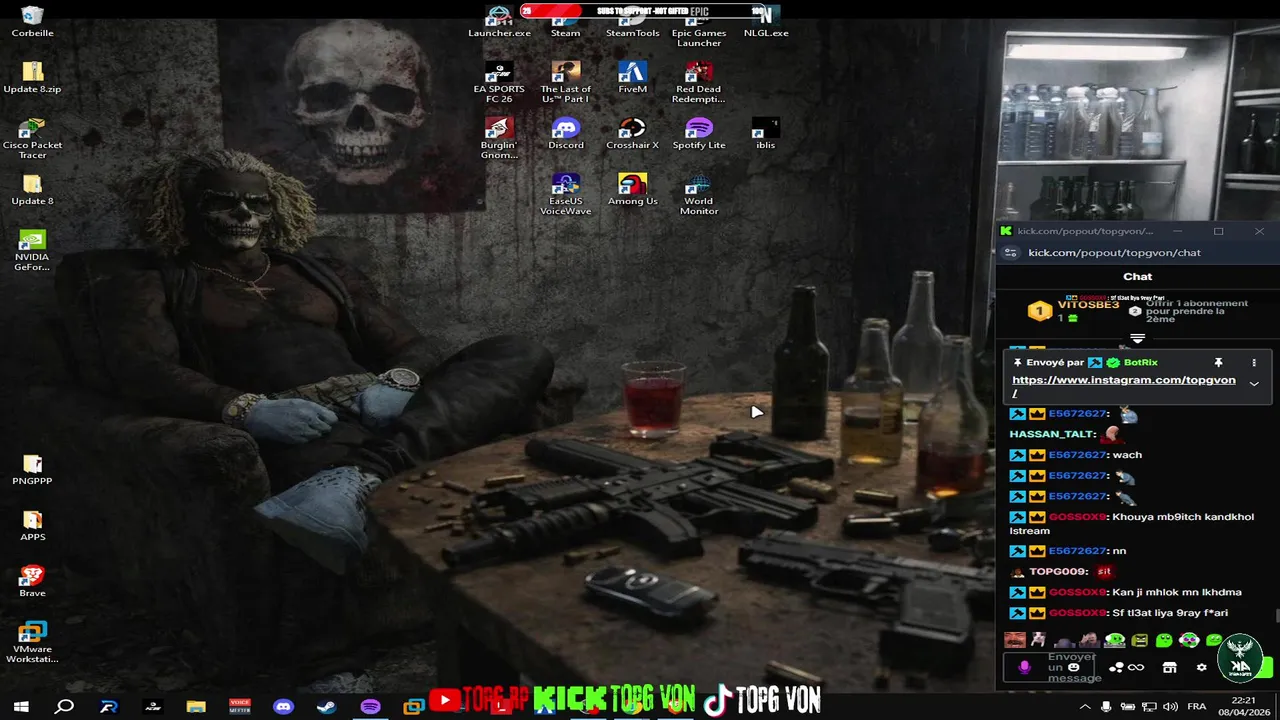Screen dimensions: 1280x720
Task: Open the taskbar search magnifier
Action: tap(64, 706)
